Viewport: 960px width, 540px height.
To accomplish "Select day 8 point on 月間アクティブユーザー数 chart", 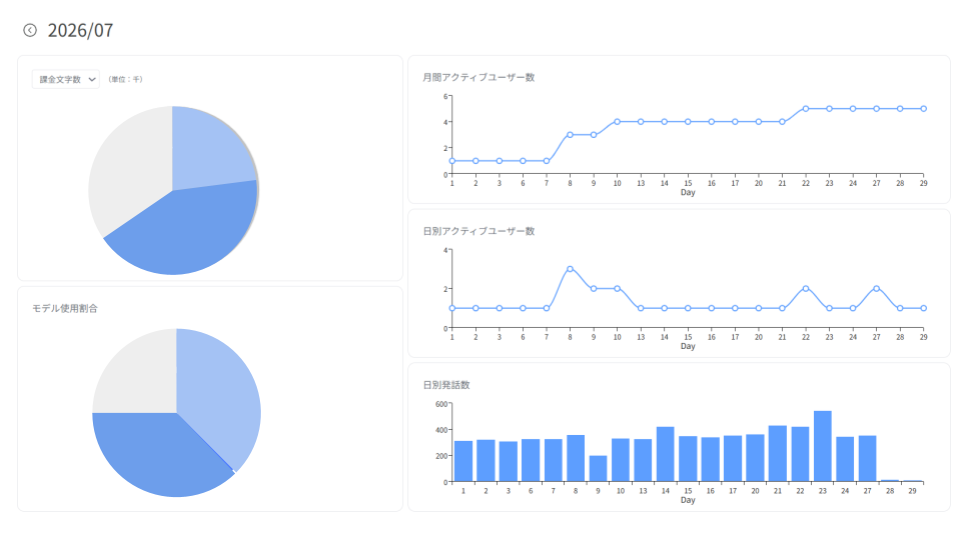I will click(x=570, y=135).
